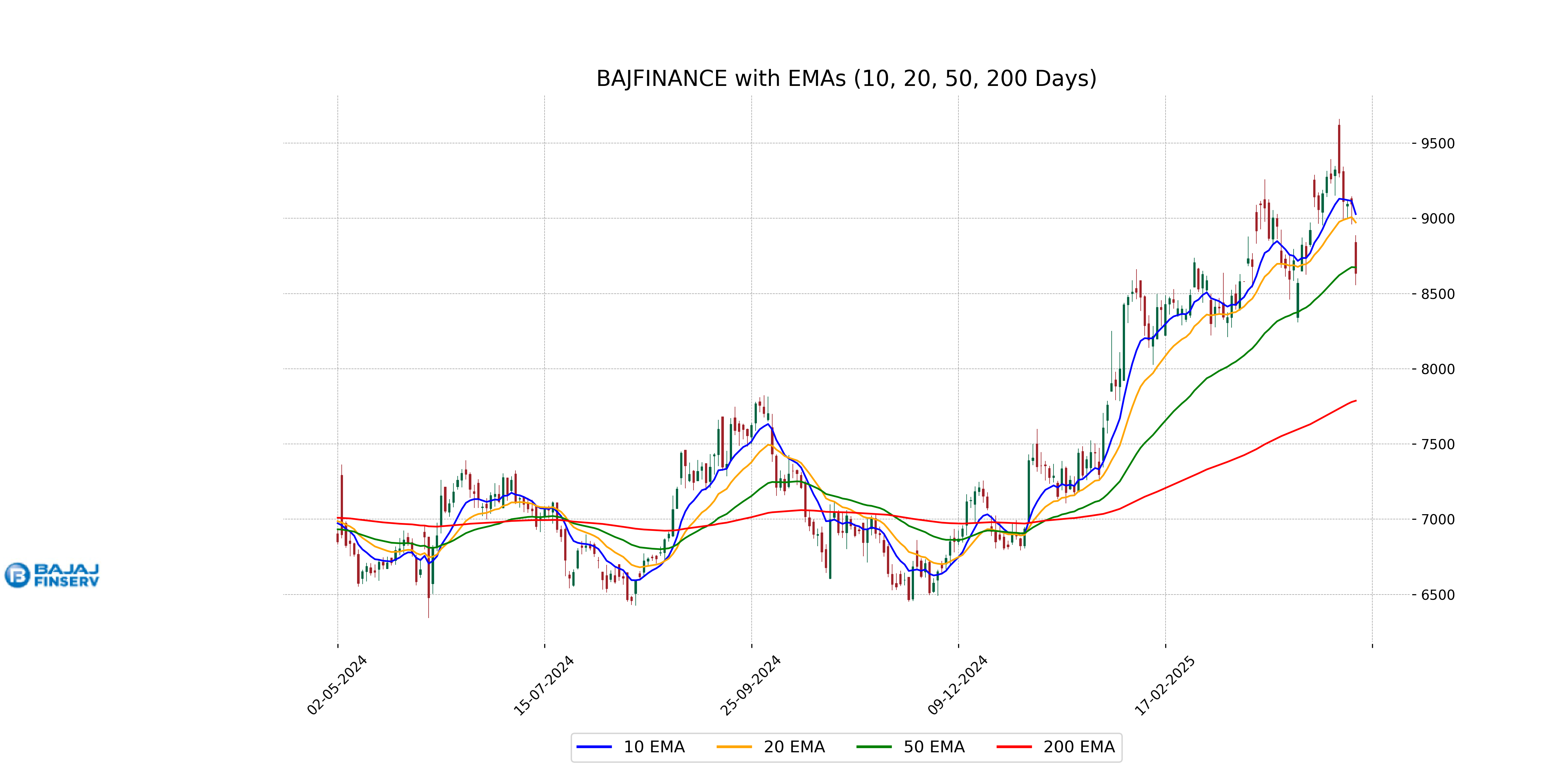Click the 02-05-2024 date axis label
The width and height of the screenshot is (1568, 784).
(337, 685)
